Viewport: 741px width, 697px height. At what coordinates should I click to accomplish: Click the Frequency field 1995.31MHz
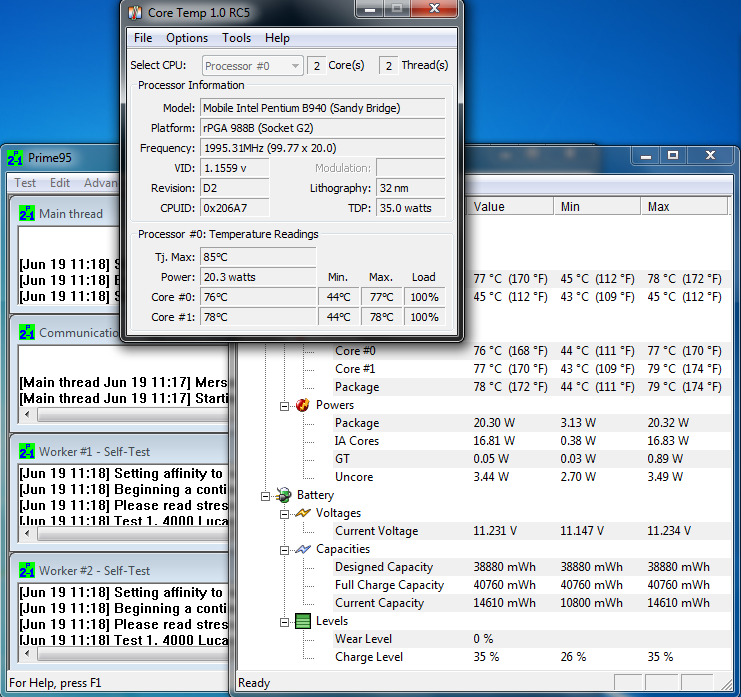(x=323, y=148)
